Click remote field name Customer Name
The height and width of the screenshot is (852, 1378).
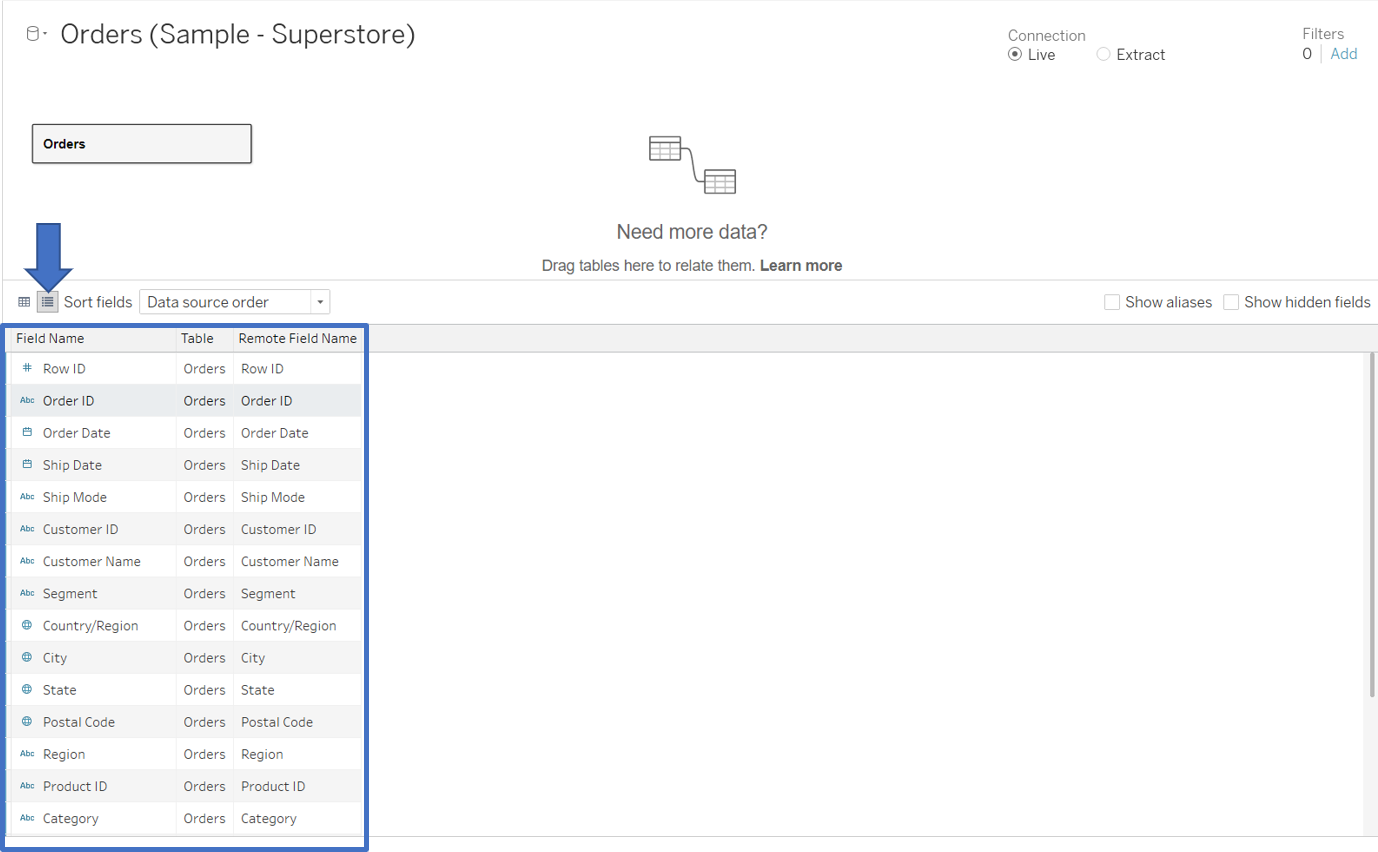[x=290, y=561]
